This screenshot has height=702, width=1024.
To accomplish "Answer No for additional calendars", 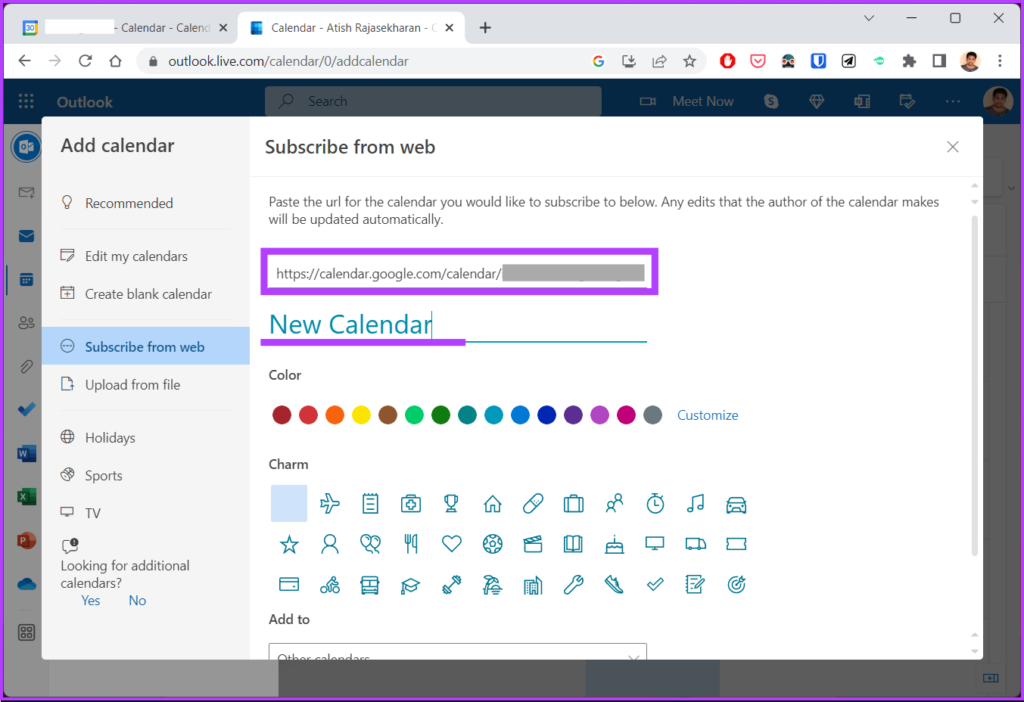I will pos(137,601).
